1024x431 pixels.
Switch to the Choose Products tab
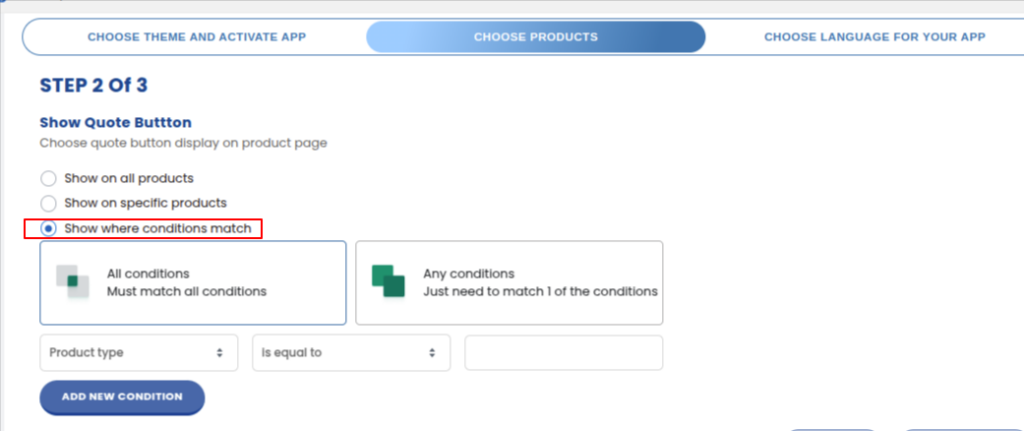[x=535, y=37]
